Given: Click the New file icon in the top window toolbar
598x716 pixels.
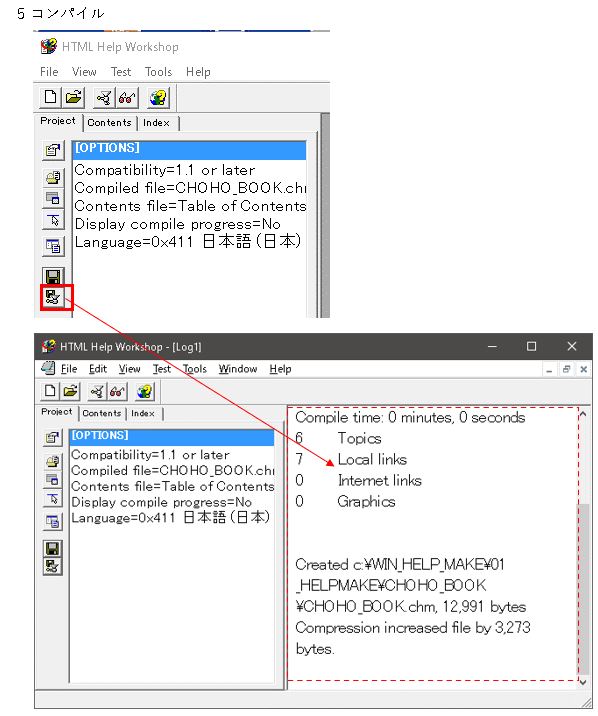Looking at the screenshot, I should click(x=50, y=97).
